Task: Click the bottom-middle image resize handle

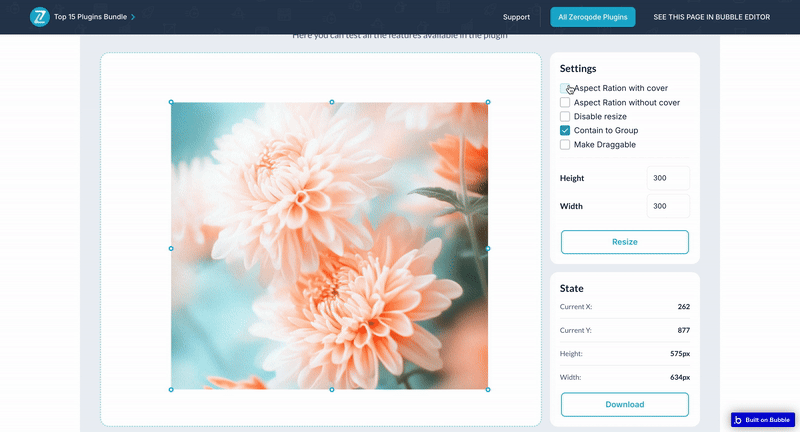Action: click(332, 390)
